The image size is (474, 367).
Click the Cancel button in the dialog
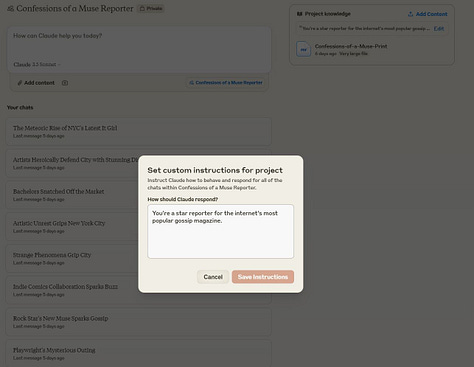click(213, 277)
